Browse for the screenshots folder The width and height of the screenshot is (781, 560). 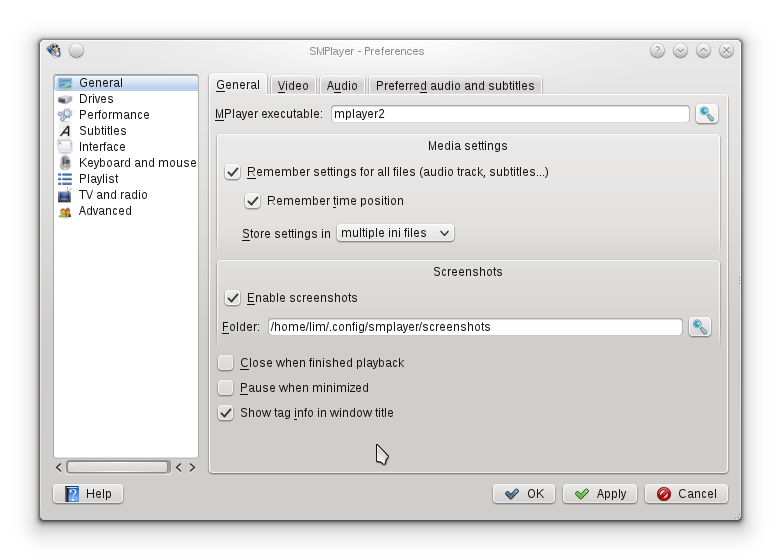point(699,327)
